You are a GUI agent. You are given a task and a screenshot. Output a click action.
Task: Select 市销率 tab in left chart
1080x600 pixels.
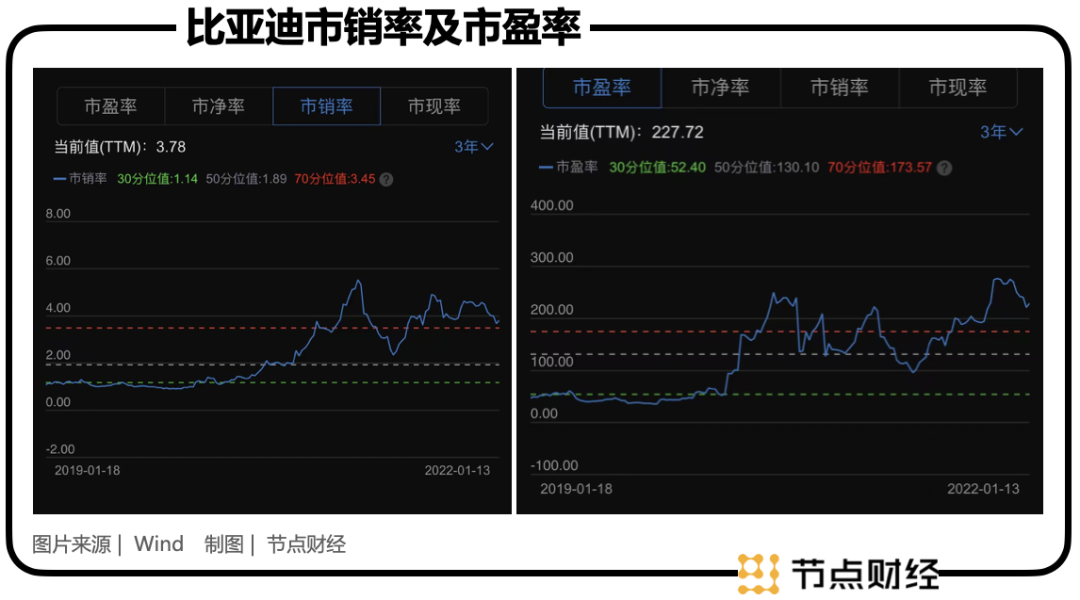pyautogui.click(x=326, y=106)
